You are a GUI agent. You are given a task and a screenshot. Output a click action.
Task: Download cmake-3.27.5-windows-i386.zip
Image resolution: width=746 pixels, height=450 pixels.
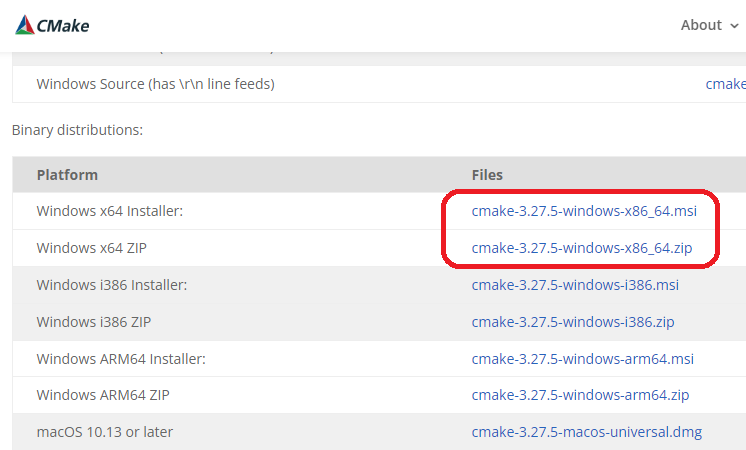pyautogui.click(x=573, y=322)
